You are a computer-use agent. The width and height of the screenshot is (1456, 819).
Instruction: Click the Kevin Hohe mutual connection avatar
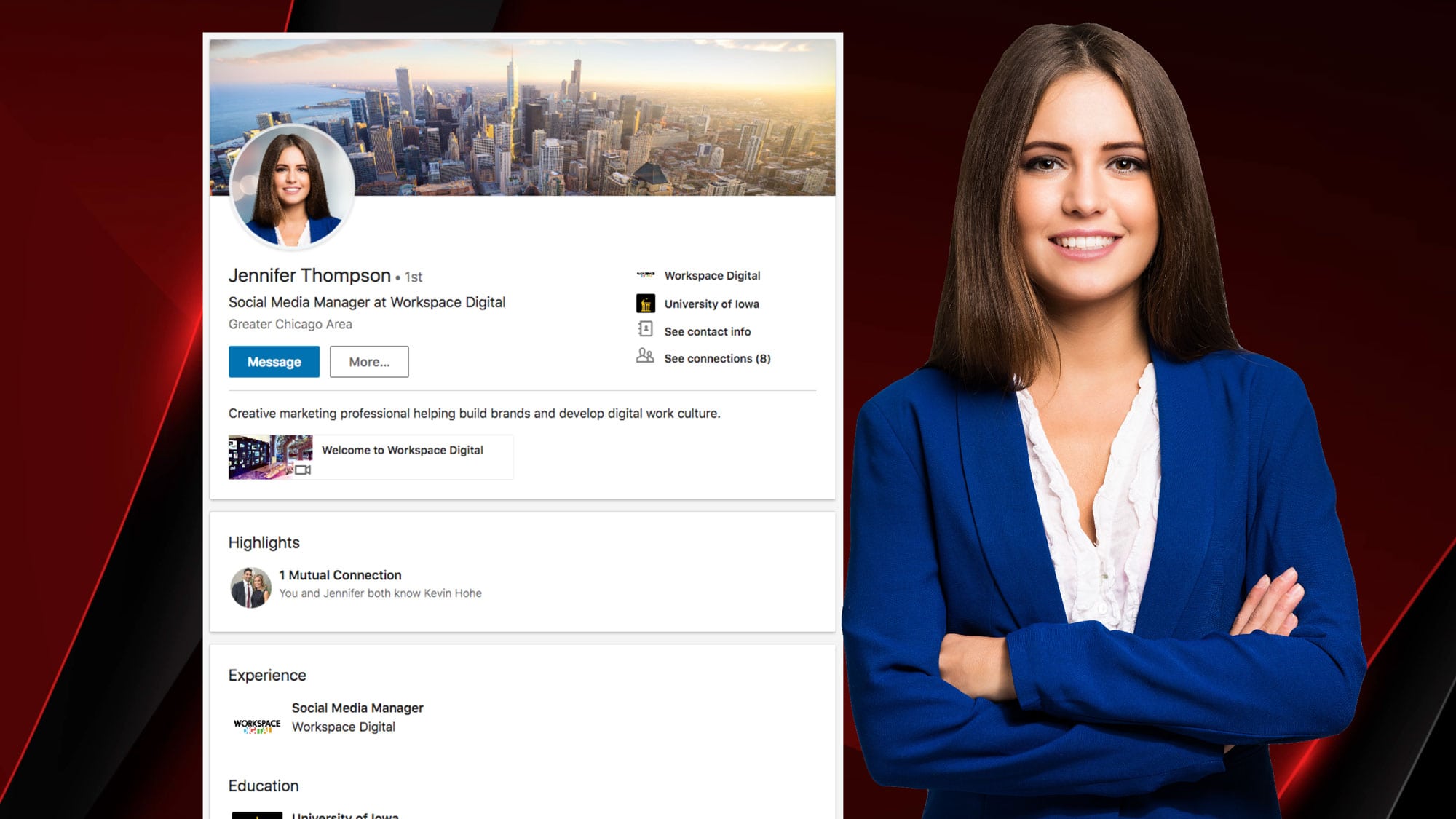pyautogui.click(x=250, y=583)
